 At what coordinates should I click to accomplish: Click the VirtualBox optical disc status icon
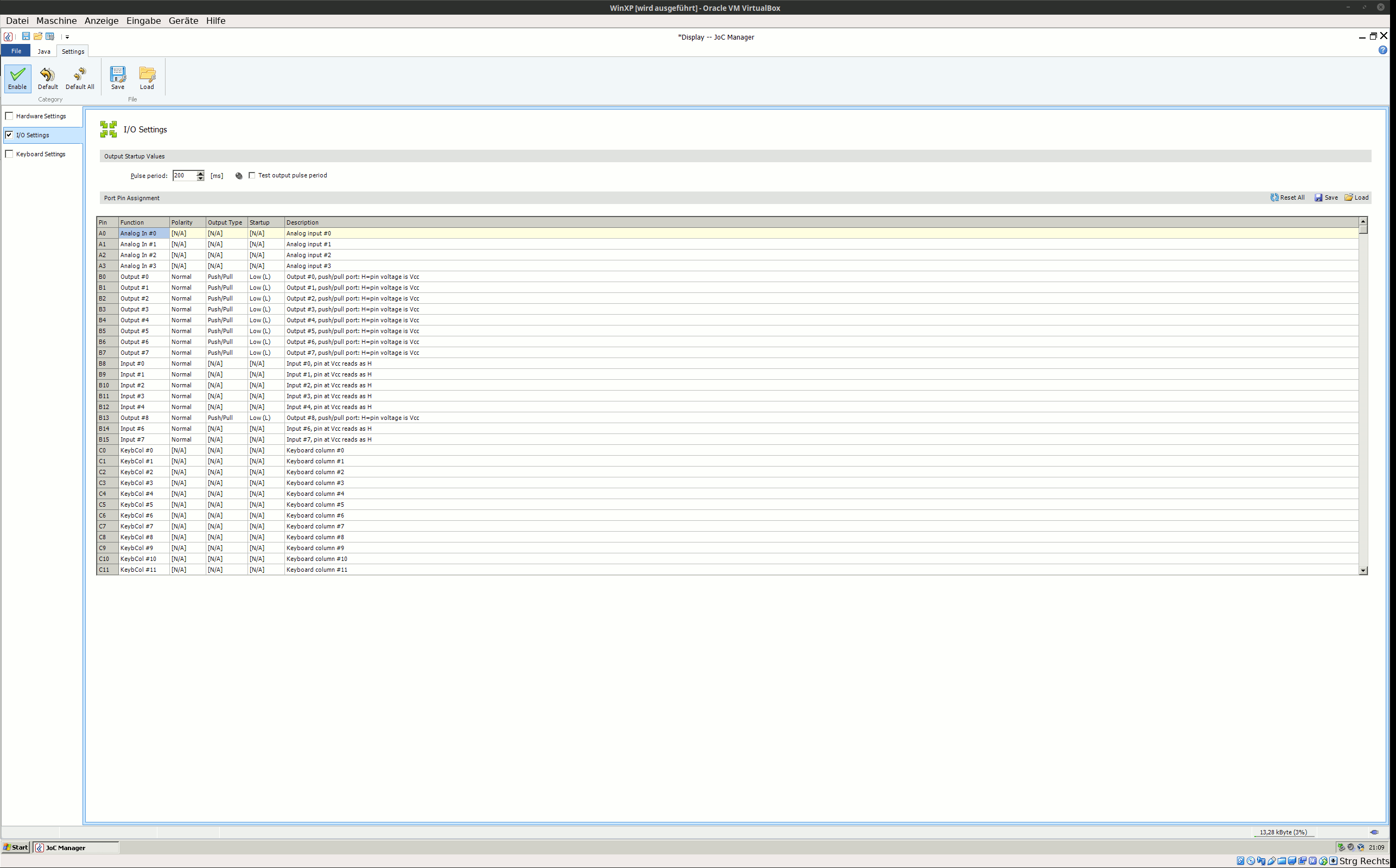[x=1251, y=861]
